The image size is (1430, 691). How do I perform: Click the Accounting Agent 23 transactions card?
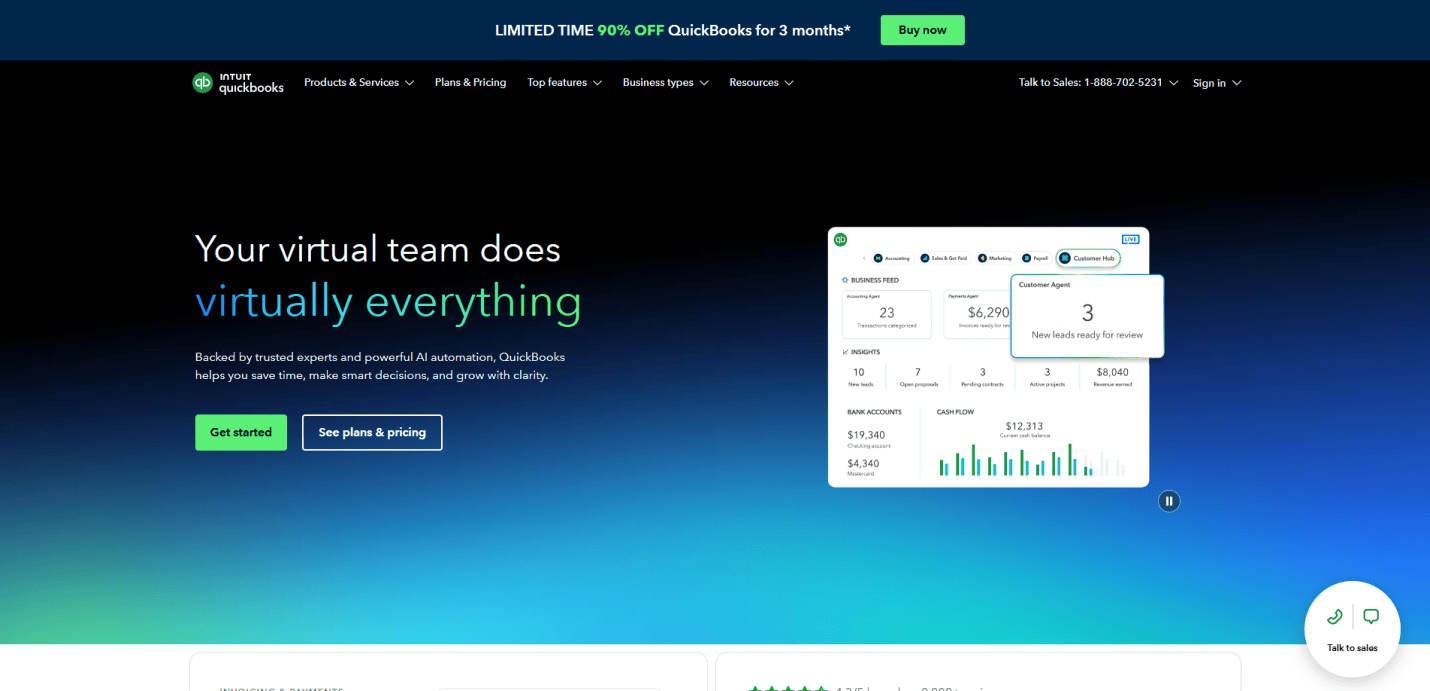(x=886, y=314)
